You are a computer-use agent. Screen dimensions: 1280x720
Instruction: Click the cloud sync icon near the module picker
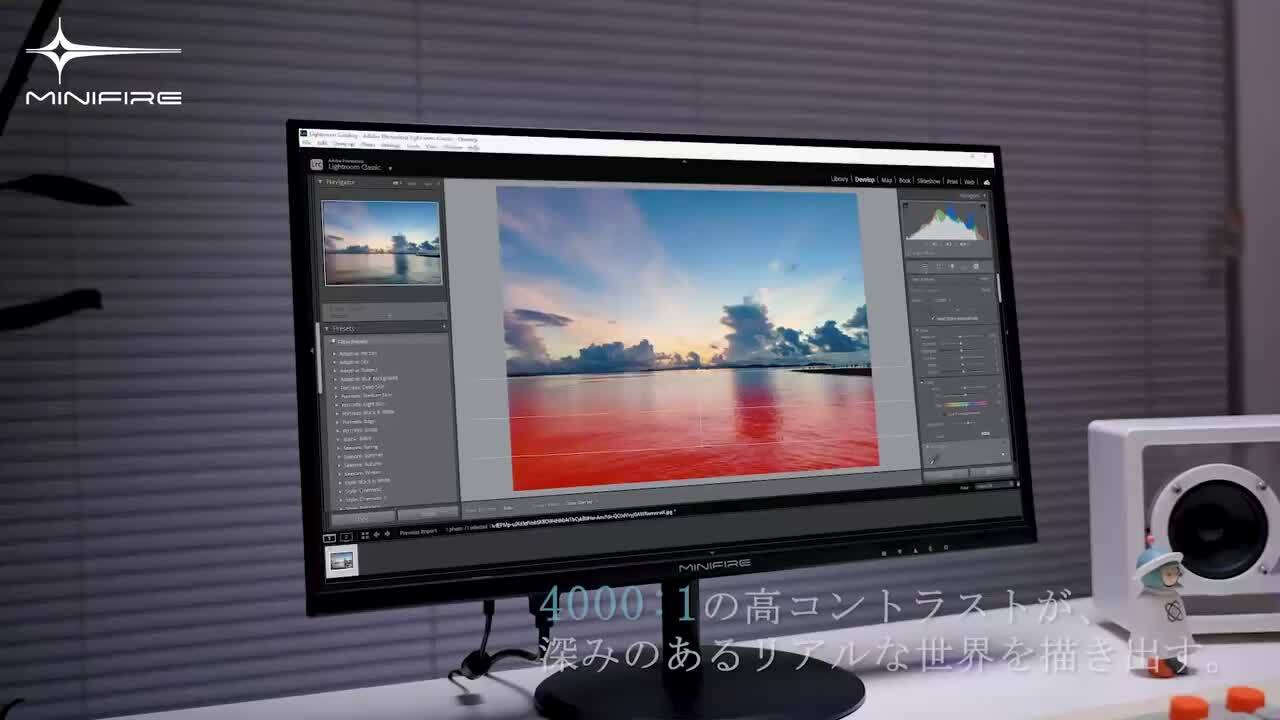tap(986, 182)
